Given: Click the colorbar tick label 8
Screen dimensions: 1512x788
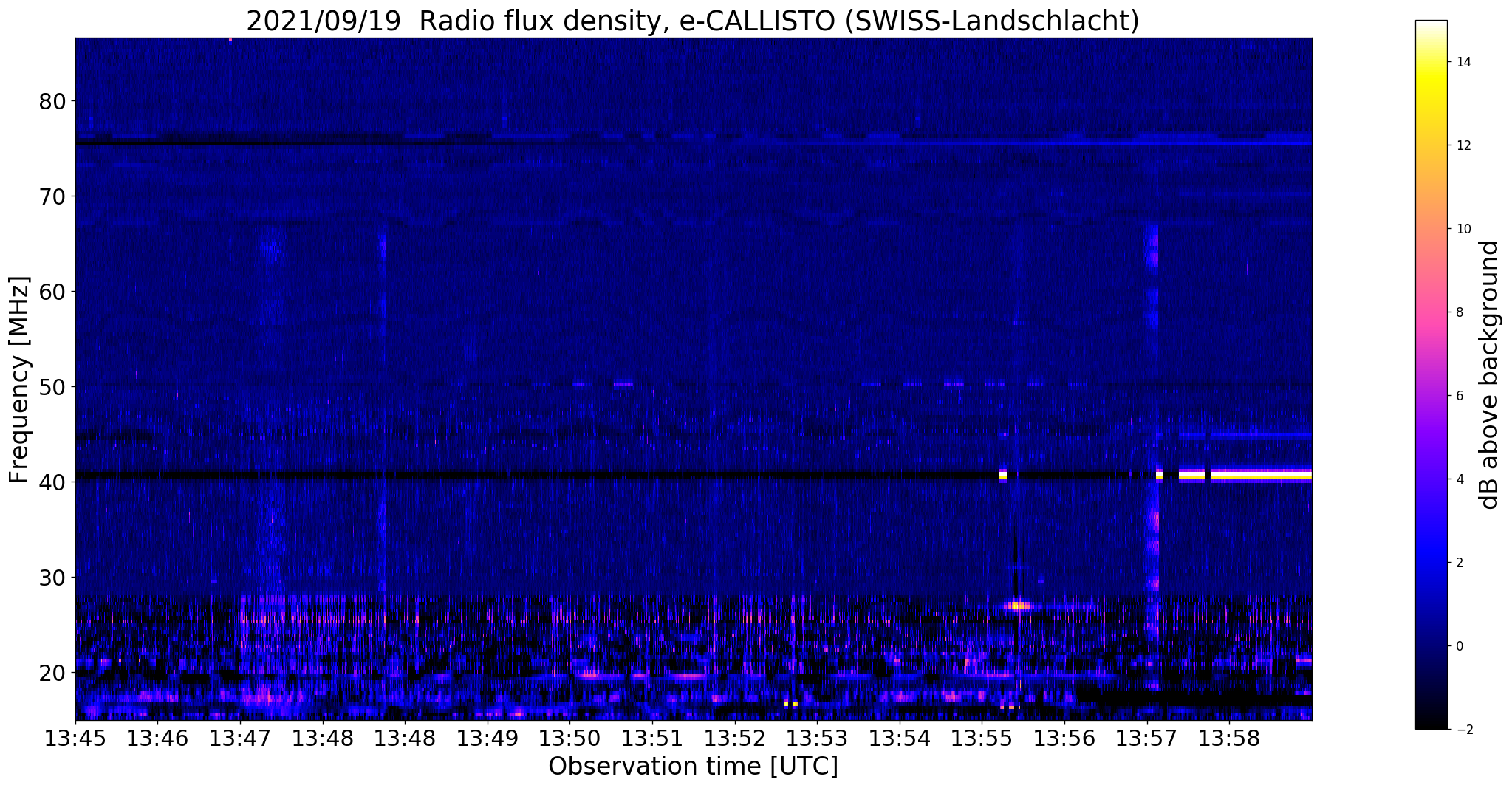Looking at the screenshot, I should (1458, 312).
